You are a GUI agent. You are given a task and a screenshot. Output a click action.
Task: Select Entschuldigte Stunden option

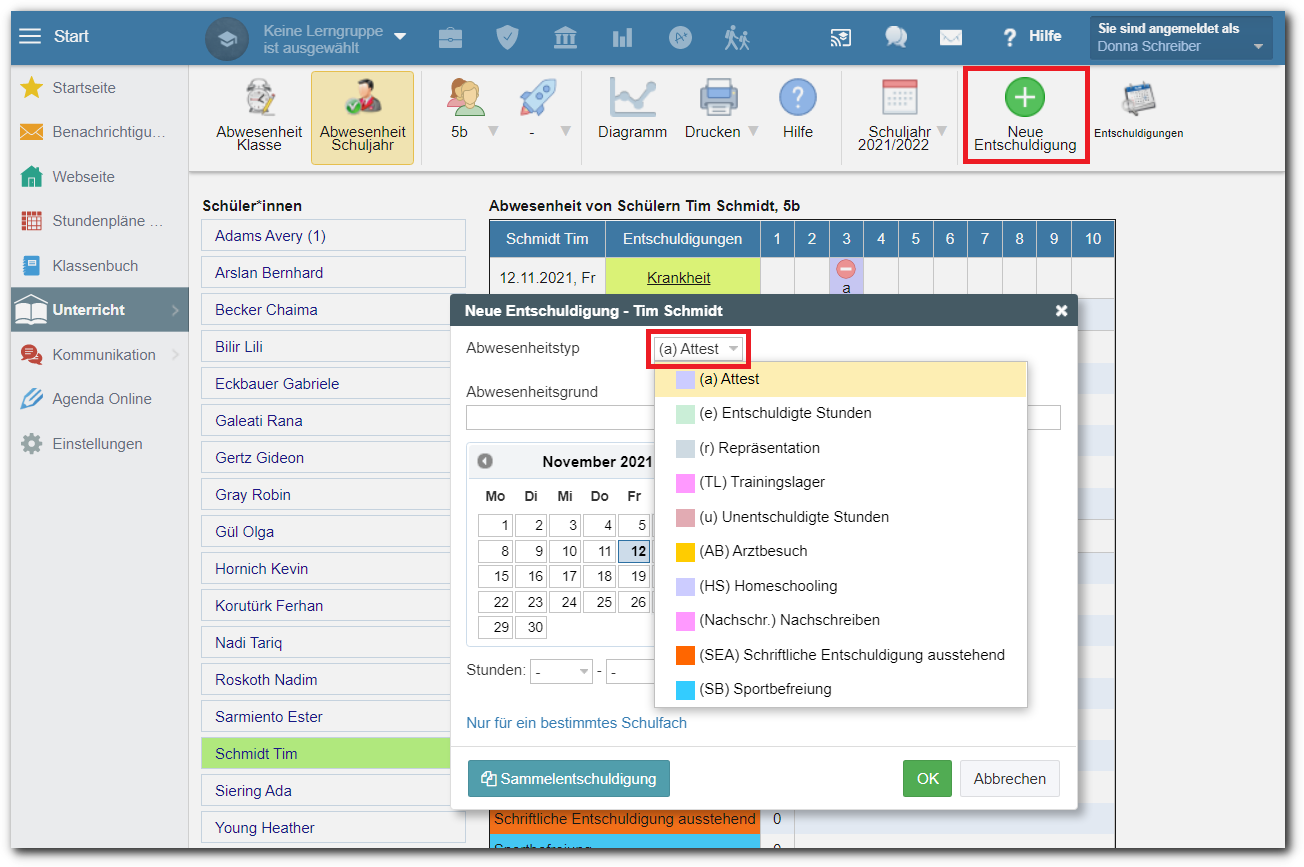point(785,413)
